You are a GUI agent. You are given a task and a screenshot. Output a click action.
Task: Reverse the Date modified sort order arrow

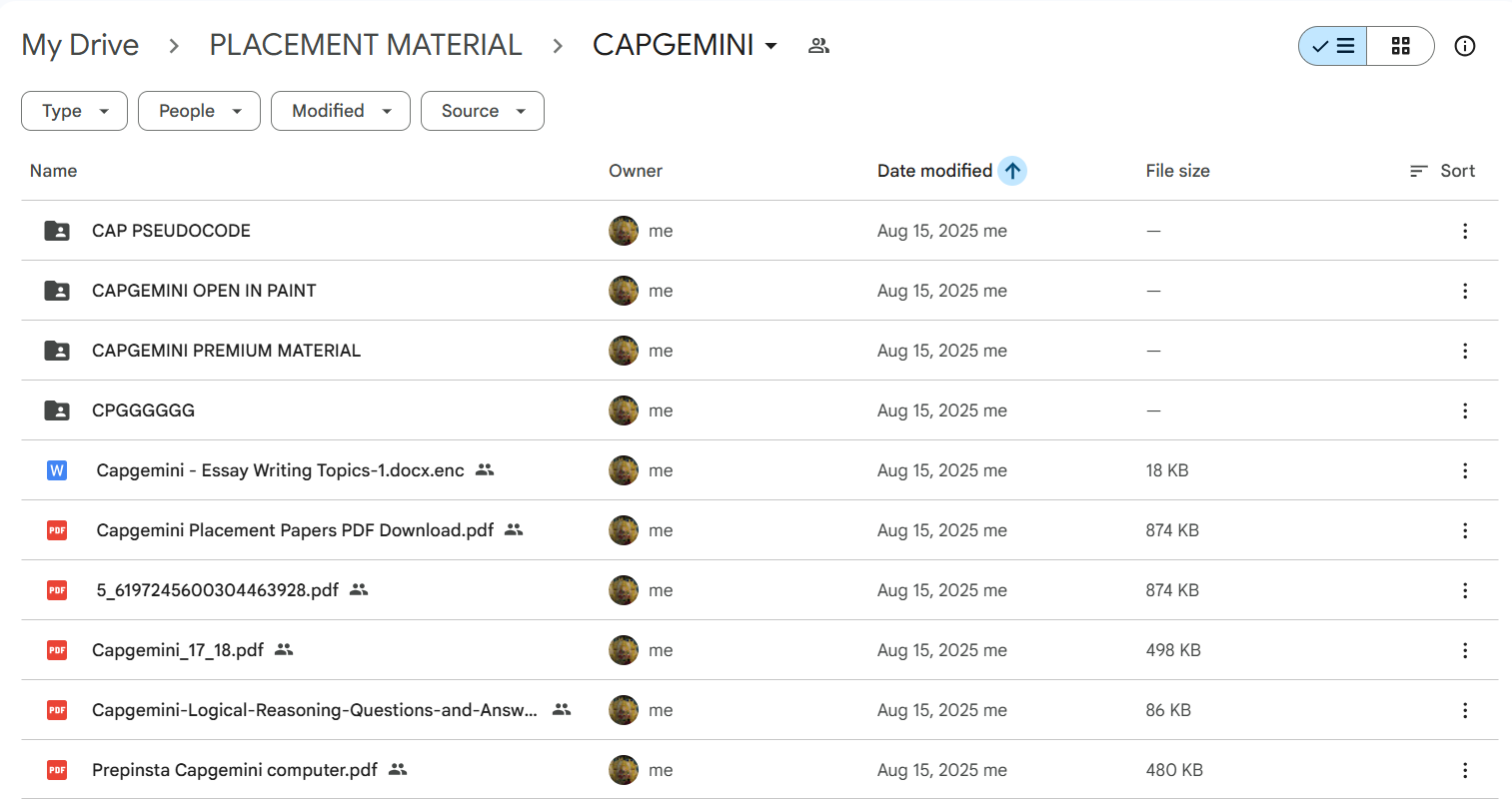1011,170
